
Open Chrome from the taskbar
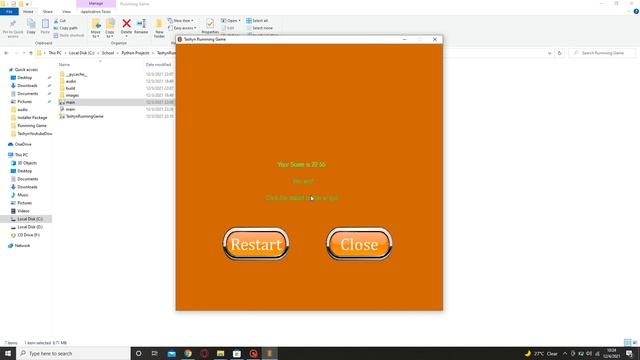point(188,353)
